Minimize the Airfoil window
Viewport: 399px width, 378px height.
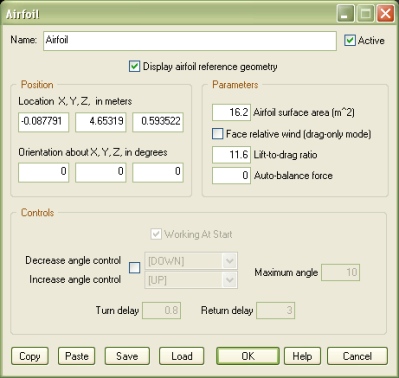[x=345, y=14]
